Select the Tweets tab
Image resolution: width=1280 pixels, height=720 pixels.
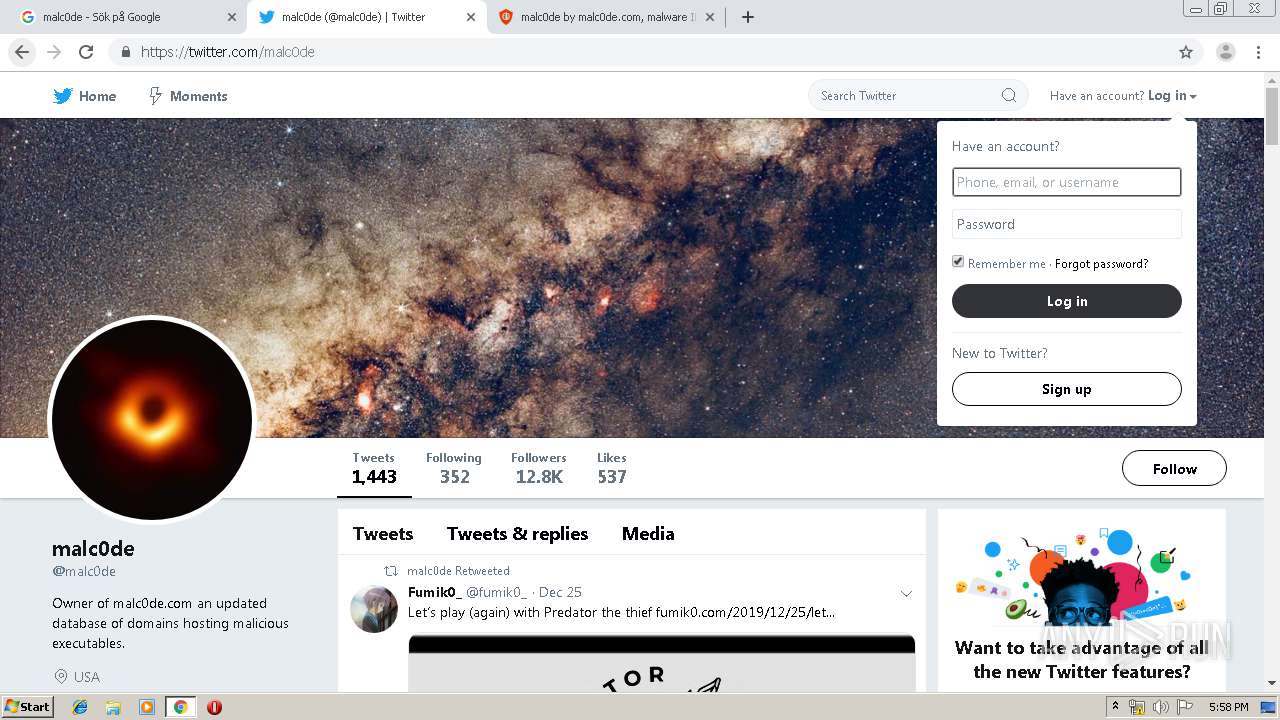tap(383, 534)
